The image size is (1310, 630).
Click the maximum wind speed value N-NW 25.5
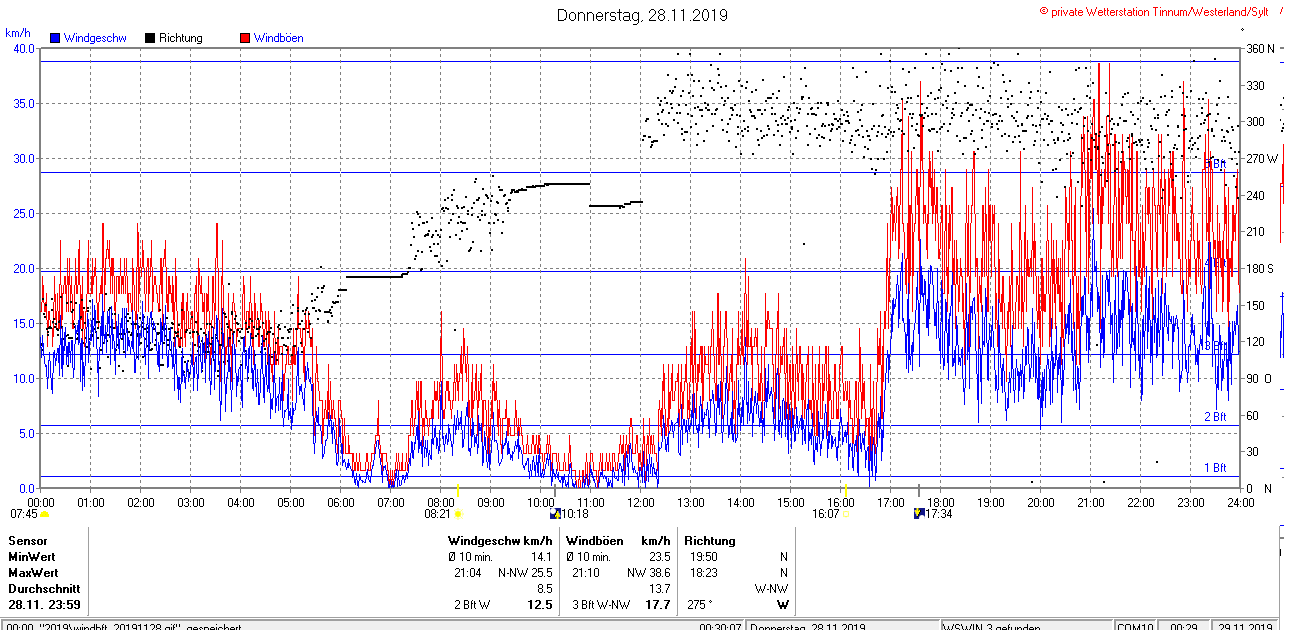click(x=526, y=573)
